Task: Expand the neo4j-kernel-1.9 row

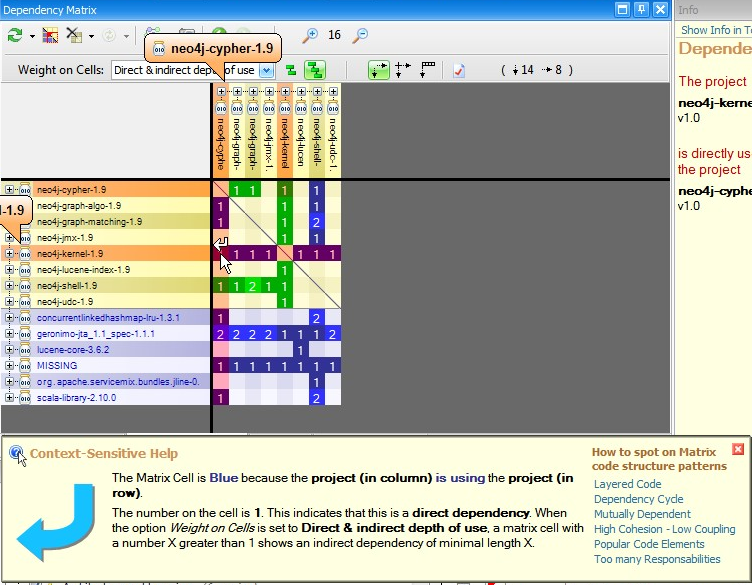Action: coord(9,253)
